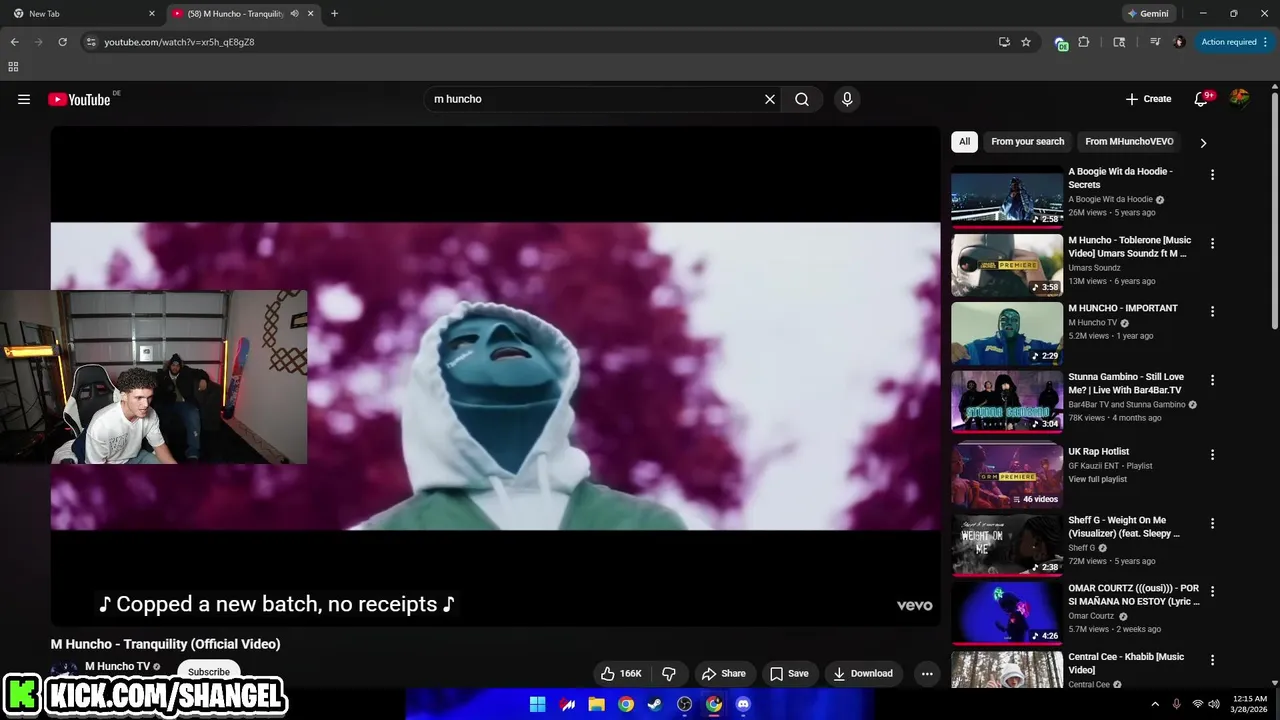Viewport: 1280px width, 720px height.
Task: Start voice search with the microphone icon
Action: 847,99
